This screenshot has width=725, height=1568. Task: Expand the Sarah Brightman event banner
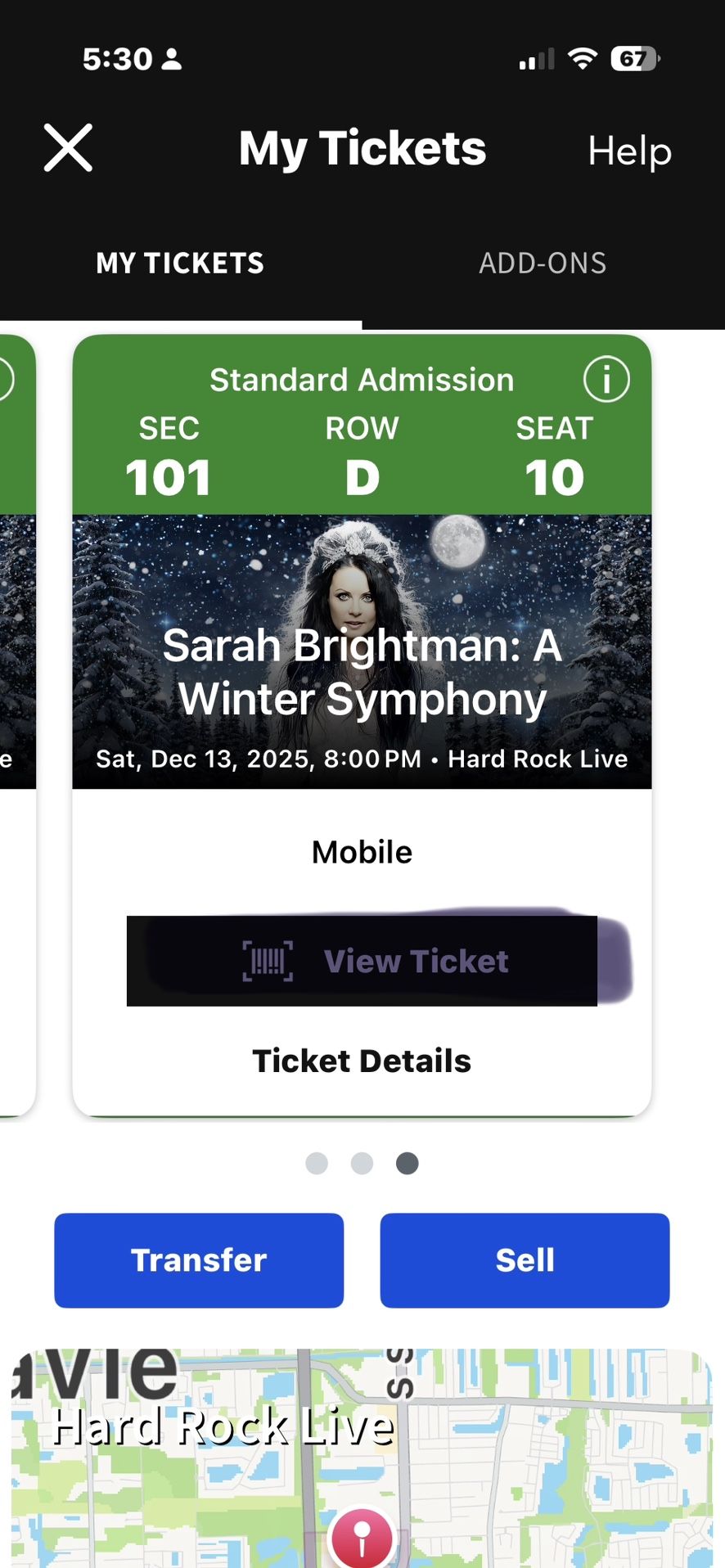coord(361,651)
